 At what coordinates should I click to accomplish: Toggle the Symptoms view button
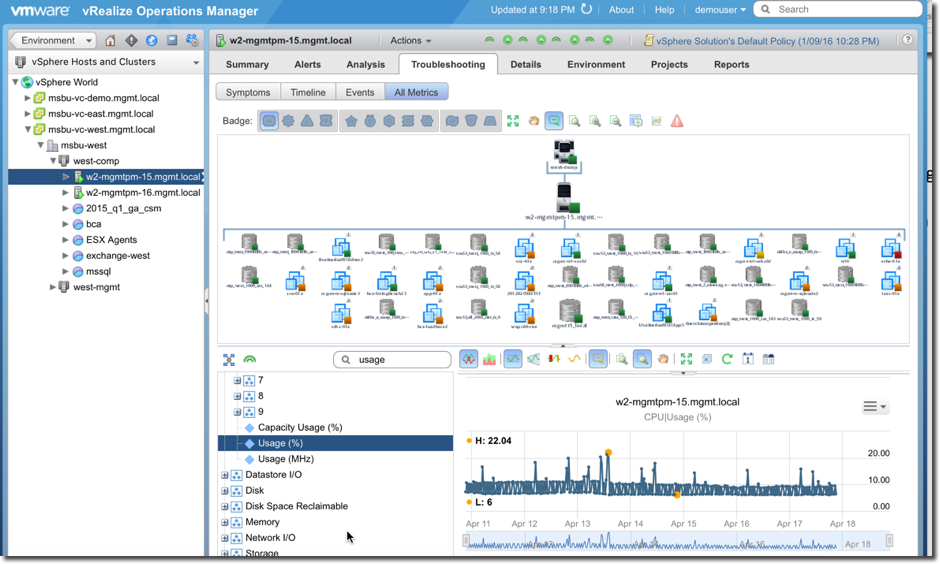click(248, 92)
